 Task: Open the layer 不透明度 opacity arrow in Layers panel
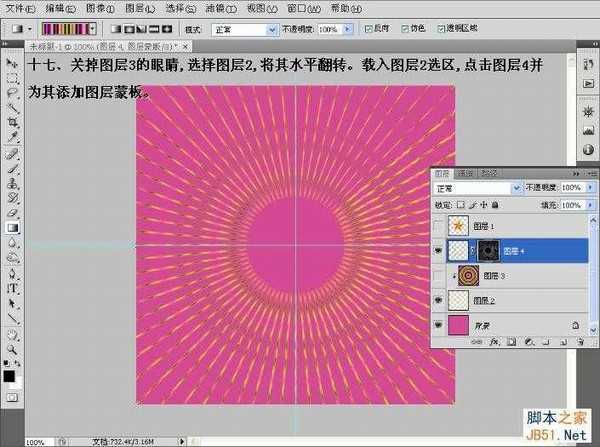point(588,187)
